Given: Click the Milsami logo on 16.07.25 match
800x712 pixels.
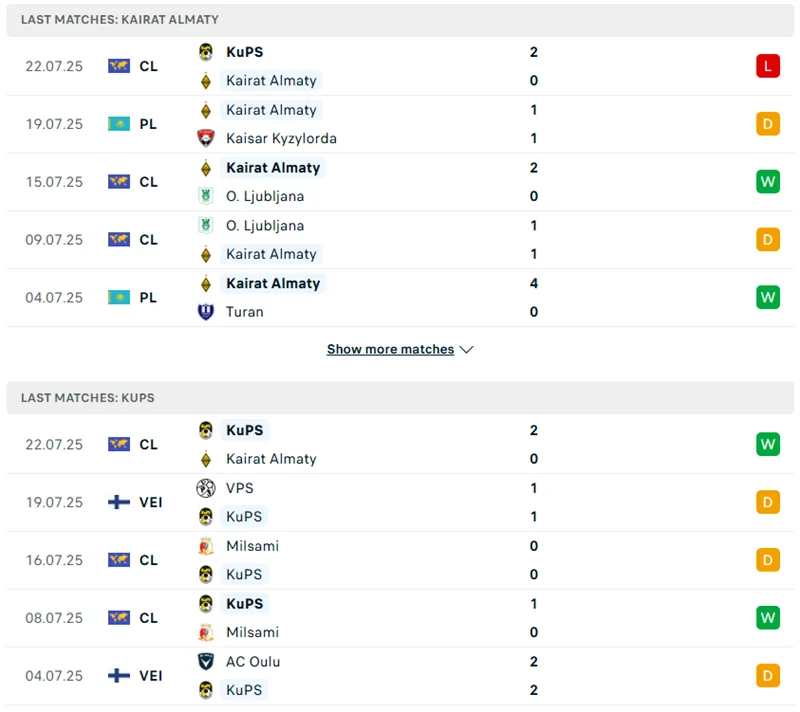Looking at the screenshot, I should [x=206, y=546].
